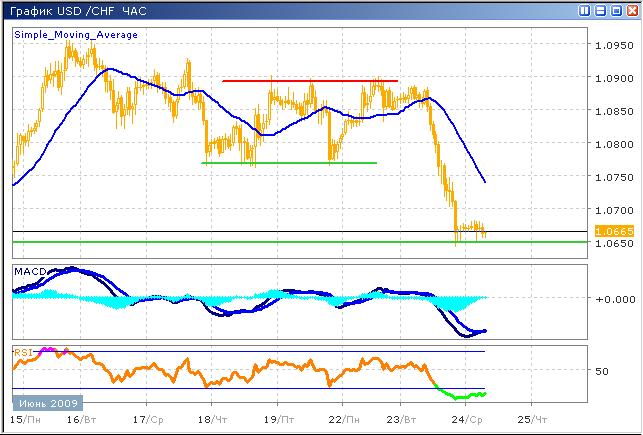643x435 pixels.
Task: Select the red resistance line near 1.0900
Action: (310, 80)
